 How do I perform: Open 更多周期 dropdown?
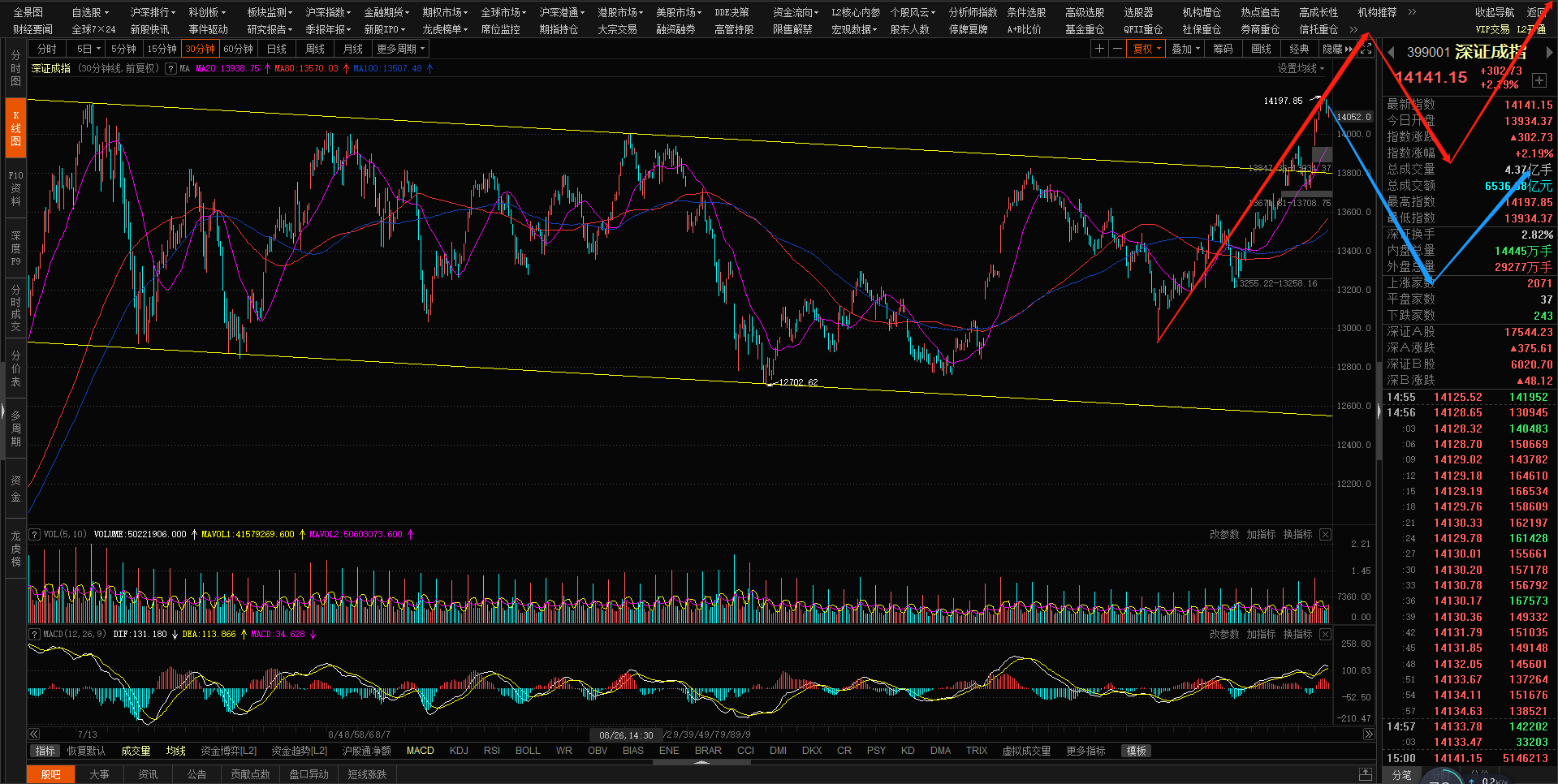pos(401,49)
